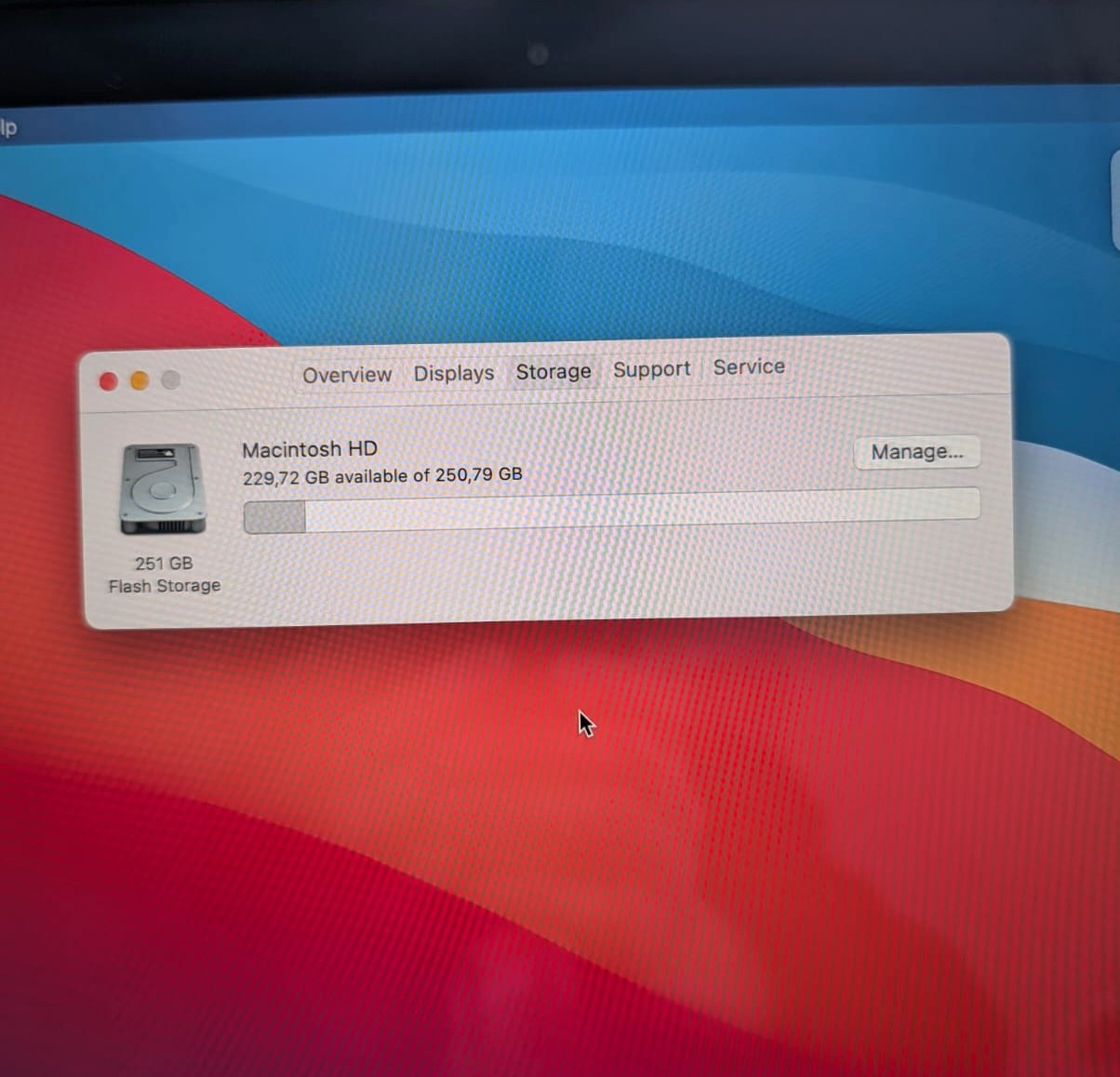Minimize window with yellow button
Image resolution: width=1120 pixels, height=1077 pixels.
click(140, 380)
